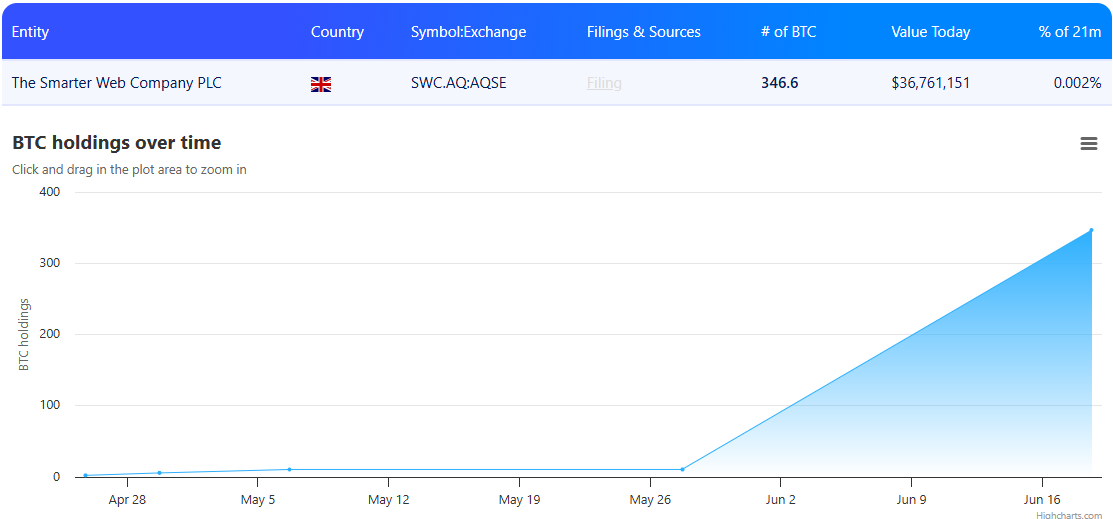This screenshot has height=519, width=1113.
Task: Click the 346.6 BTC value
Action: tap(779, 83)
